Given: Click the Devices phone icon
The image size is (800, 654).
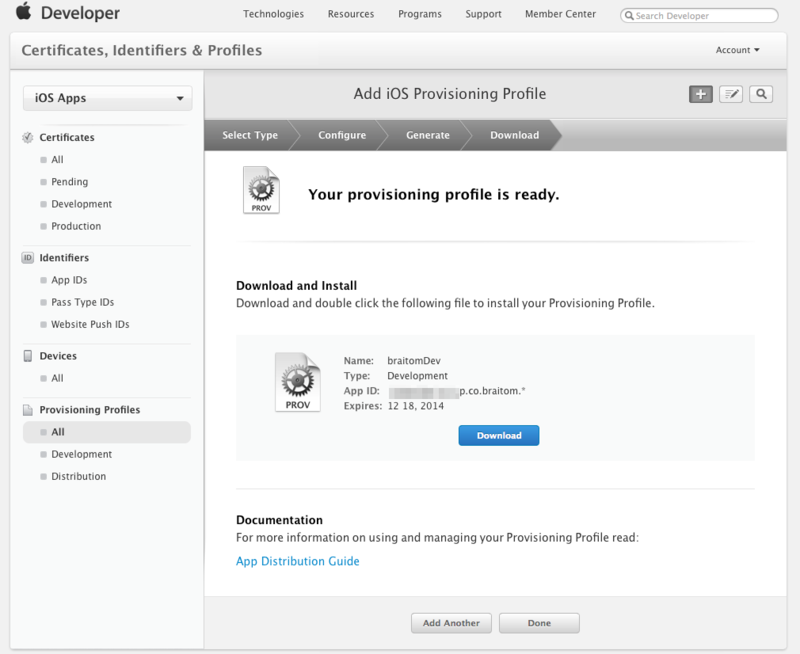Looking at the screenshot, I should click(28, 356).
